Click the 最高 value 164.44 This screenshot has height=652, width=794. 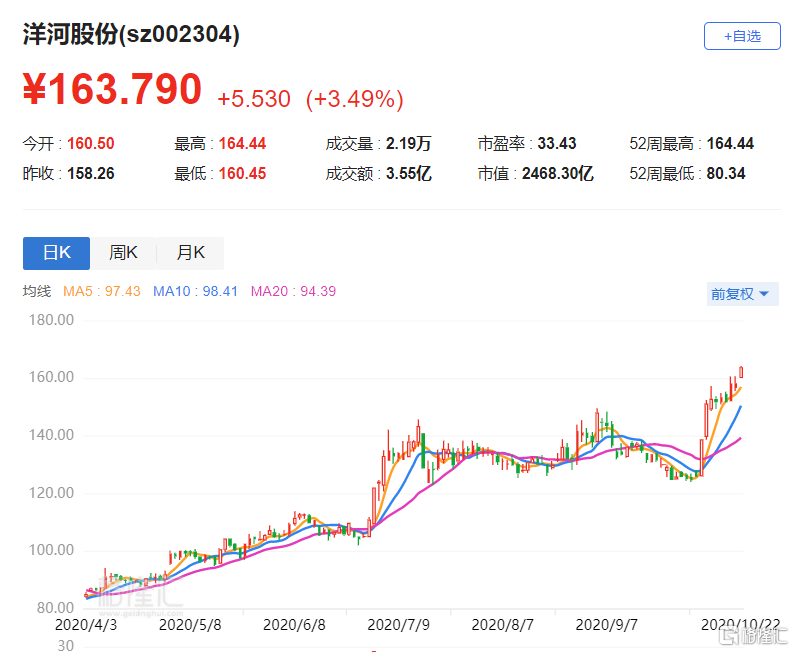[x=242, y=143]
